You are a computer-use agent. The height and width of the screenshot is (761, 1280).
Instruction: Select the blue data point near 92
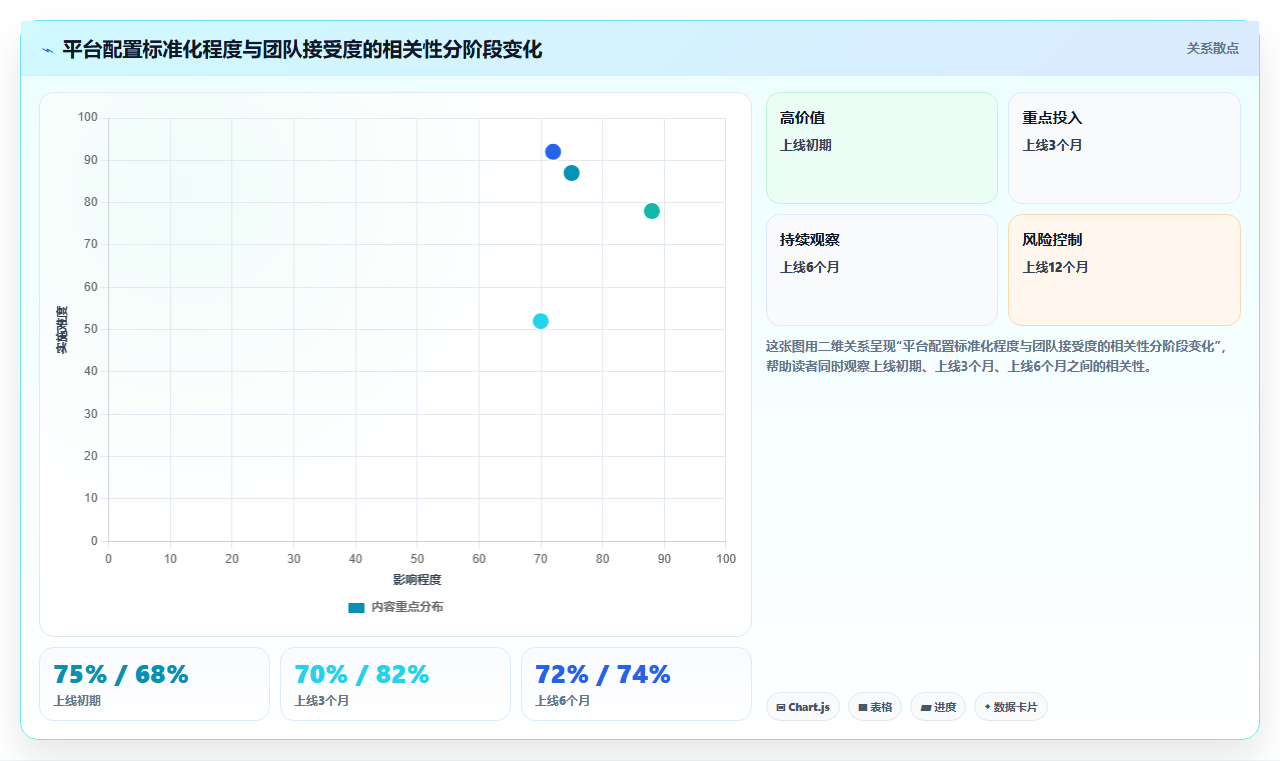click(553, 152)
